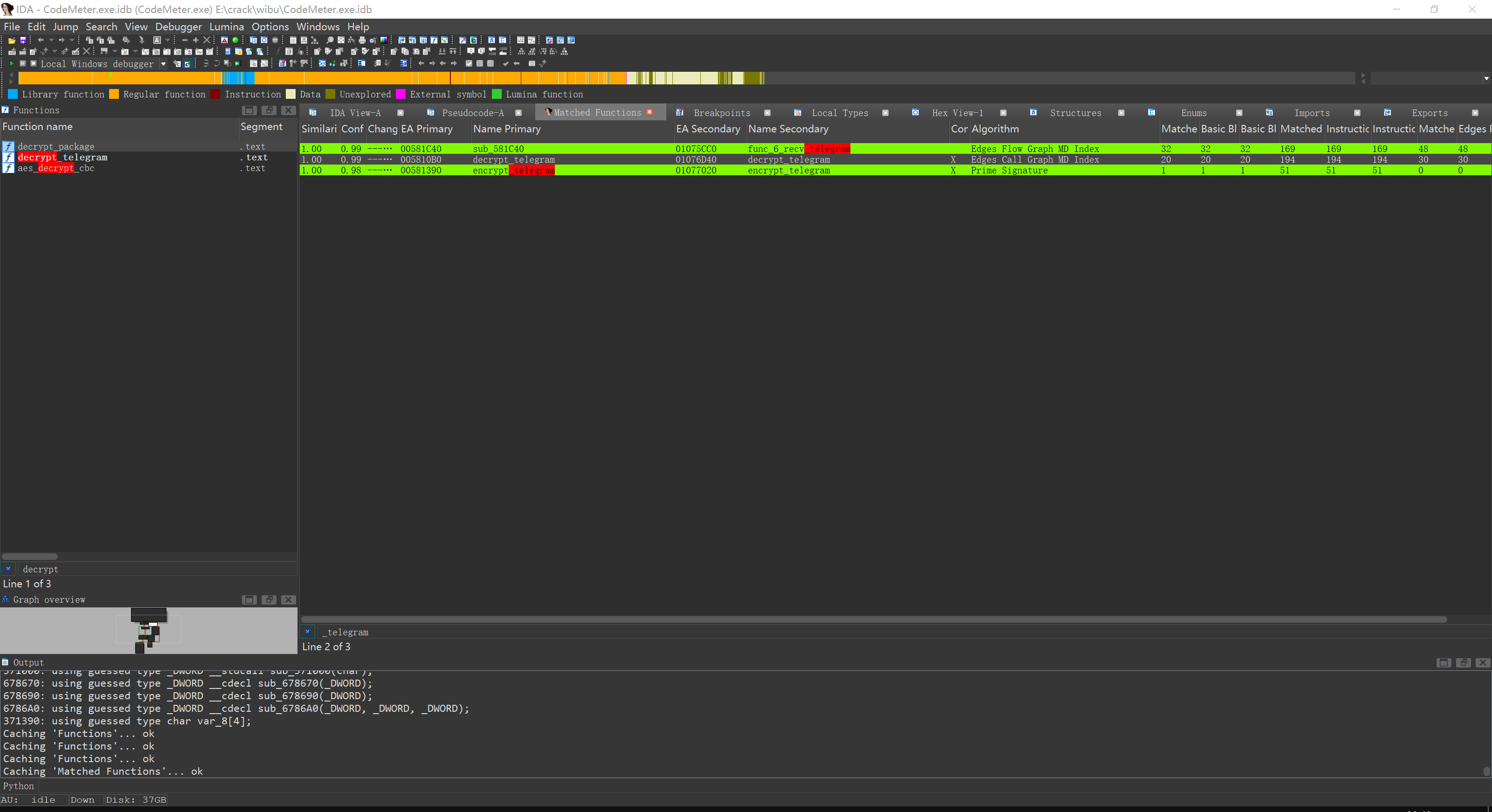The height and width of the screenshot is (812, 1492).
Task: Start the debugger process with play icon
Action: point(12,64)
